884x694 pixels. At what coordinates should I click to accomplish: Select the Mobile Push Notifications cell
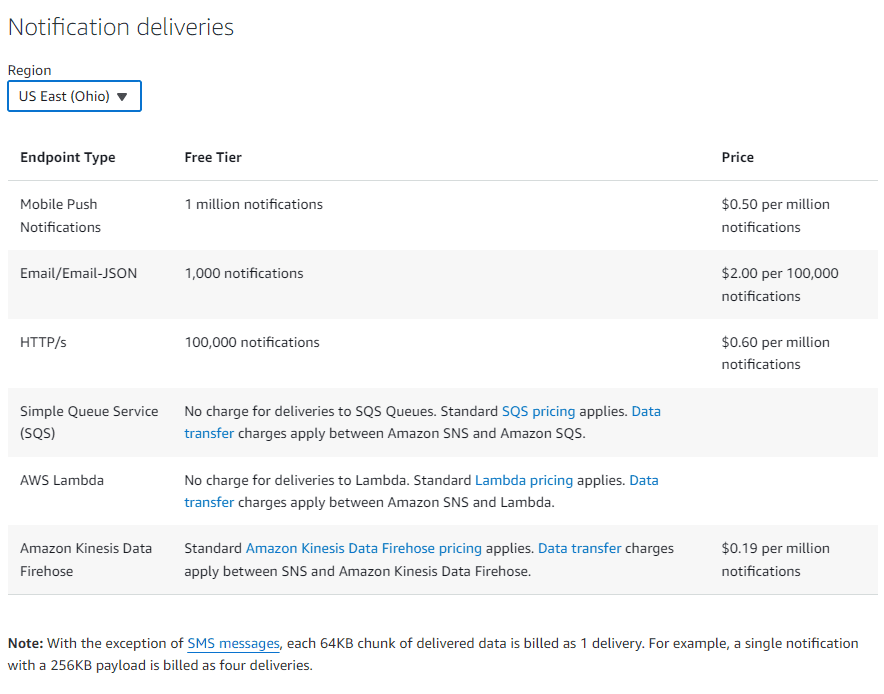coord(60,215)
